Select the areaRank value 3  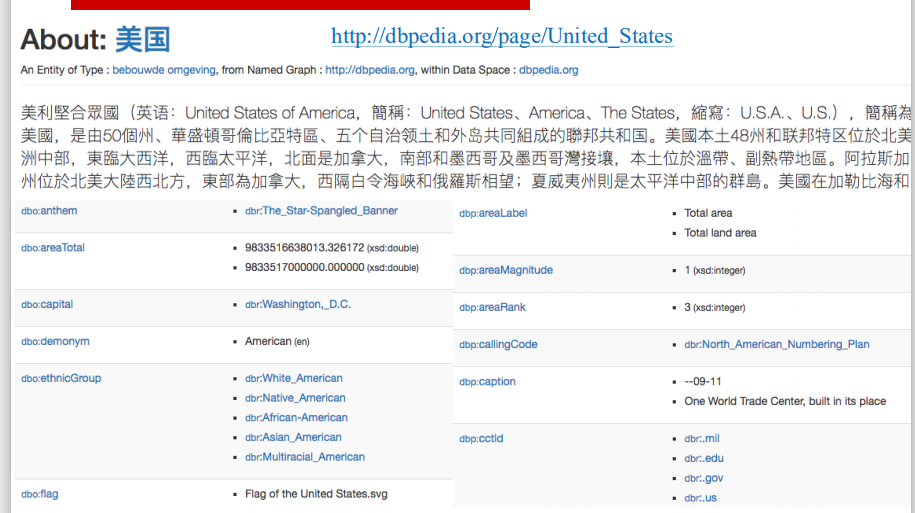coord(687,307)
